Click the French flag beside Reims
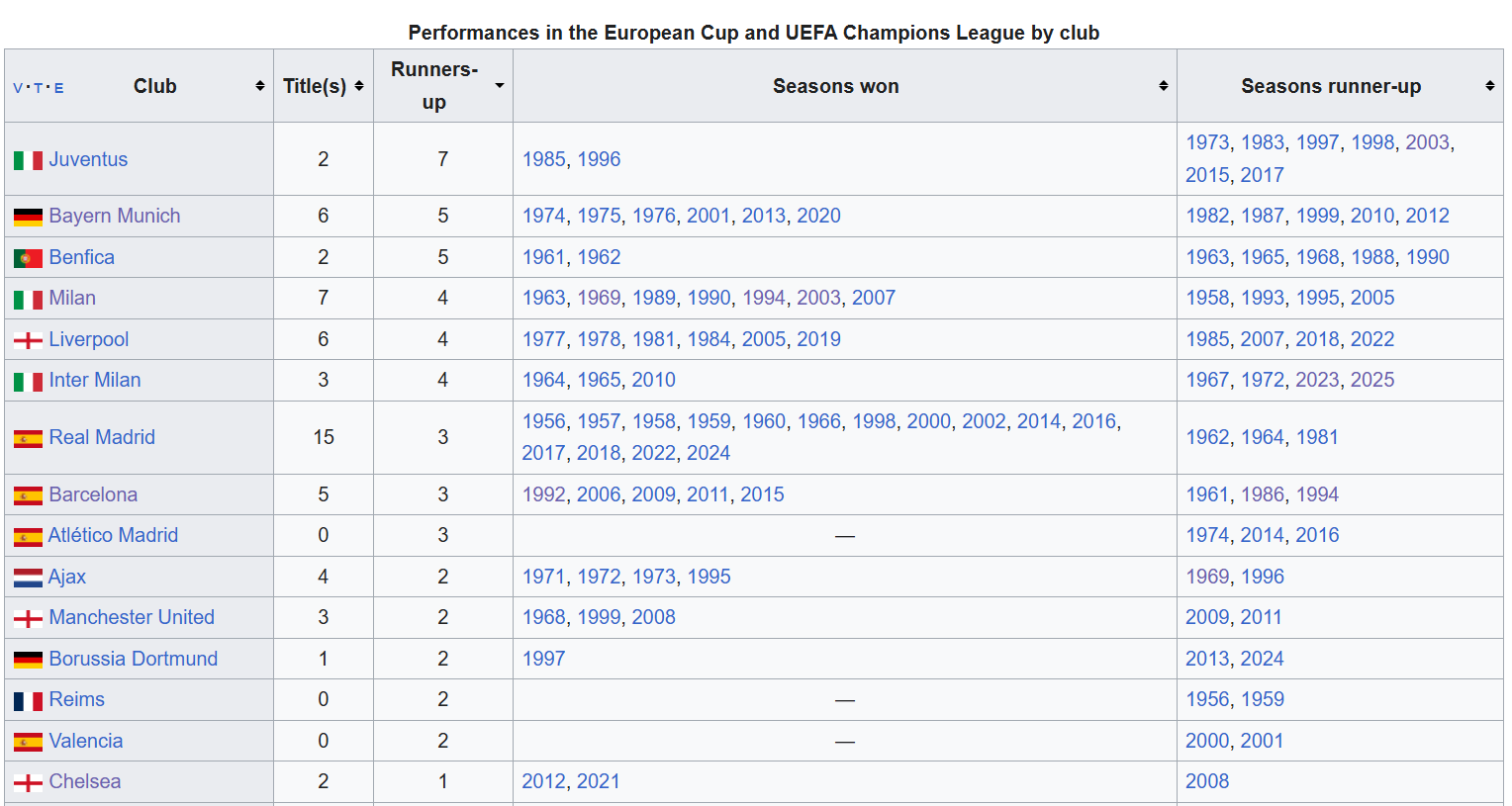This screenshot has width=1512, height=806. coord(28,701)
